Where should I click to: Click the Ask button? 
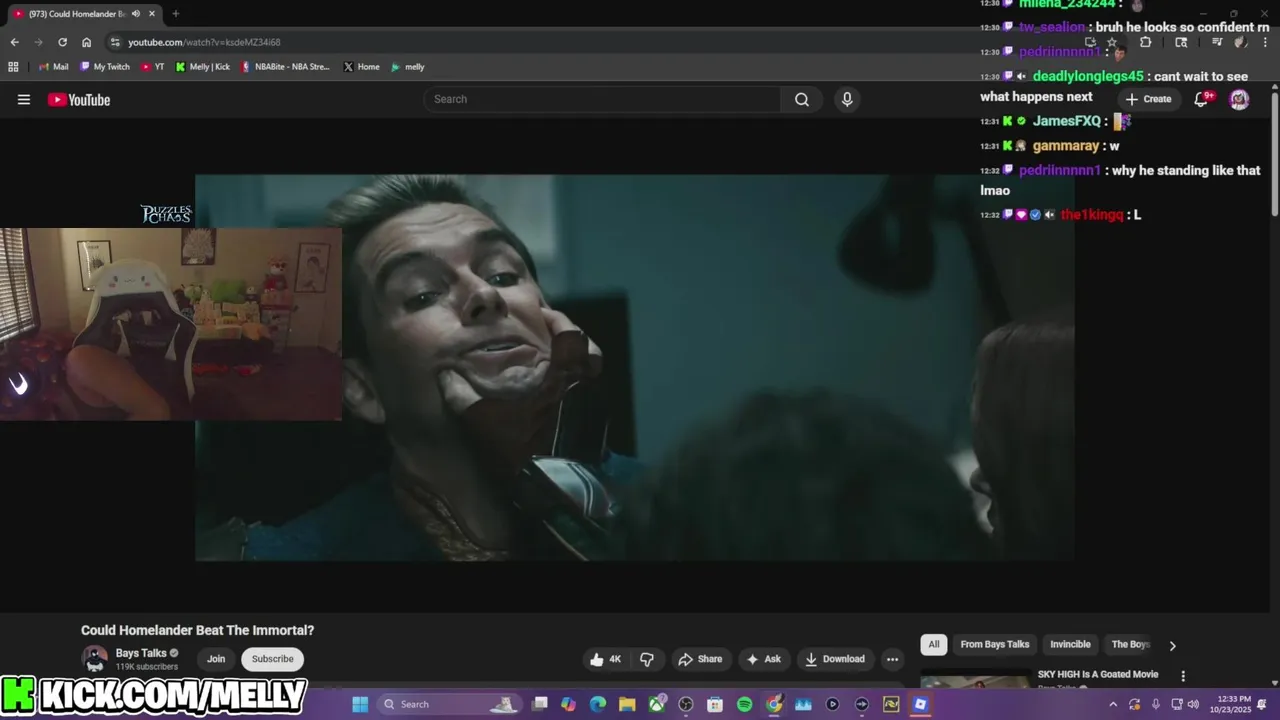click(x=763, y=659)
